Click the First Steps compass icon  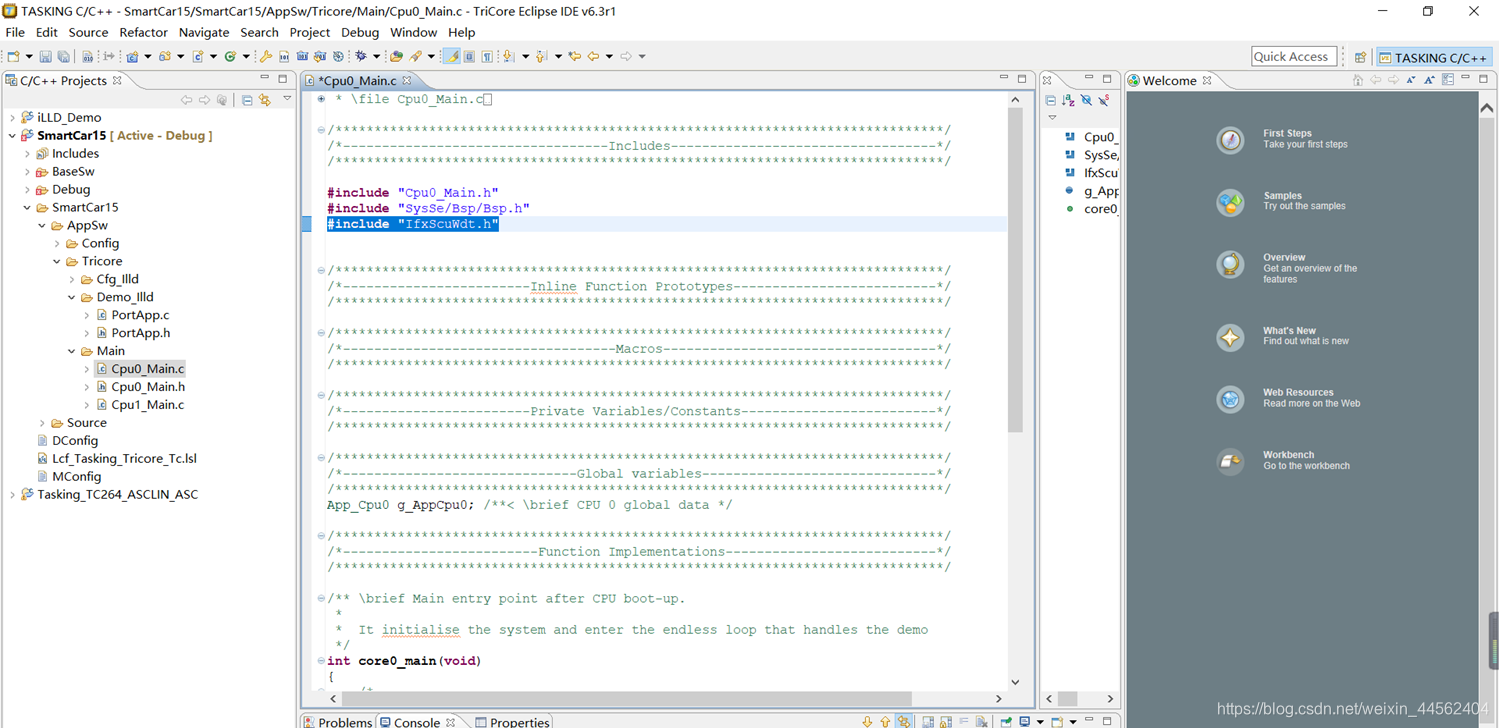coord(1230,139)
